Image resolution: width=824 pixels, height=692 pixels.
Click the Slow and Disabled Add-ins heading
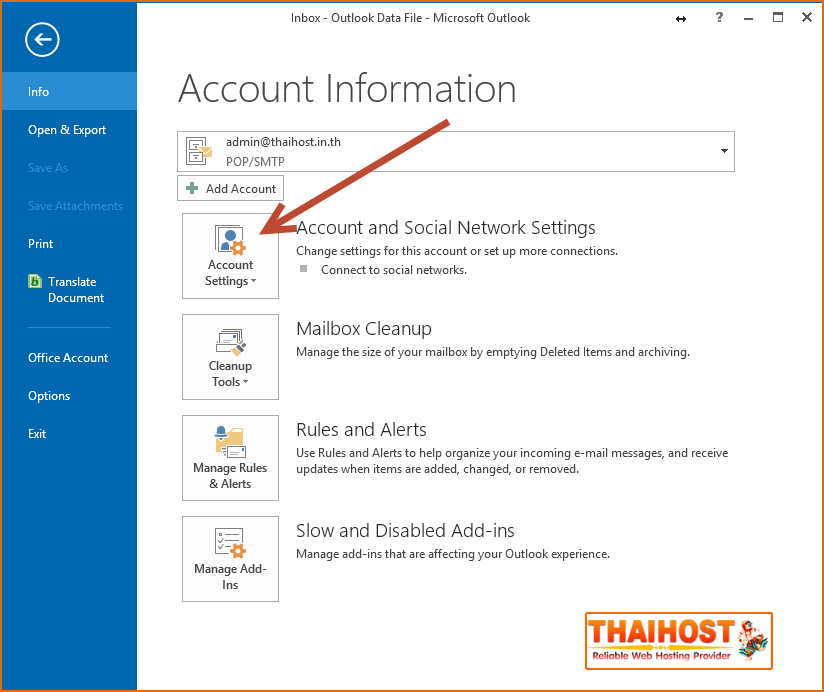pyautogui.click(x=405, y=531)
